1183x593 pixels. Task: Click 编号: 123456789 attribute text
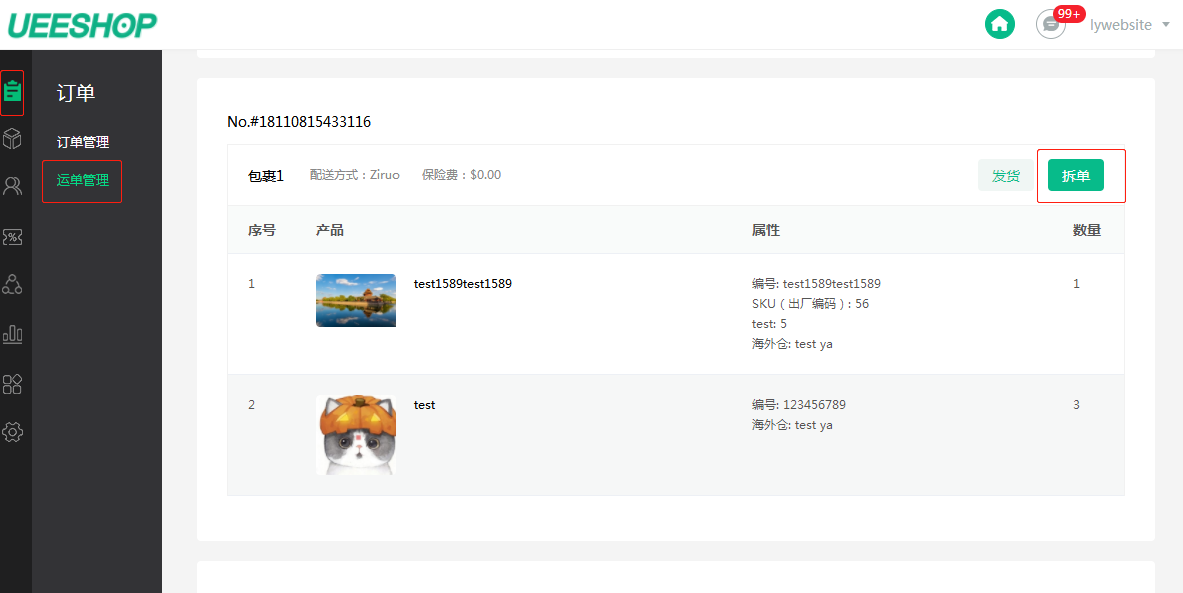click(798, 404)
